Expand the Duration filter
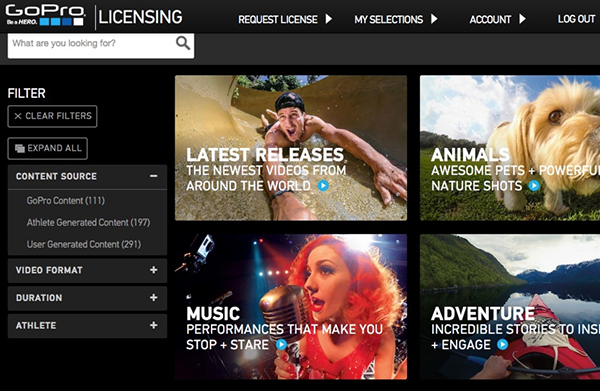The image size is (600, 391). (x=153, y=298)
